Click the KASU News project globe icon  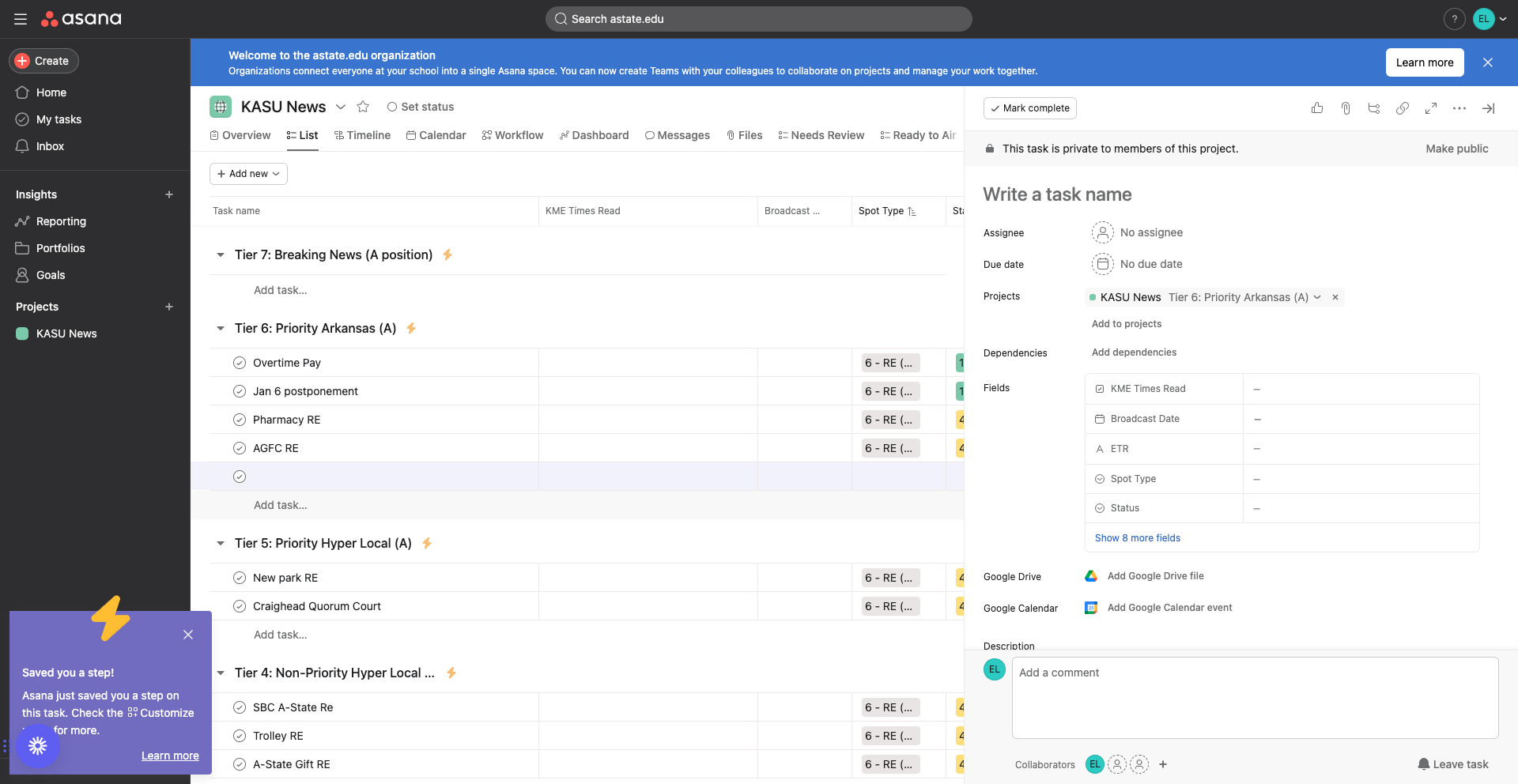(221, 107)
